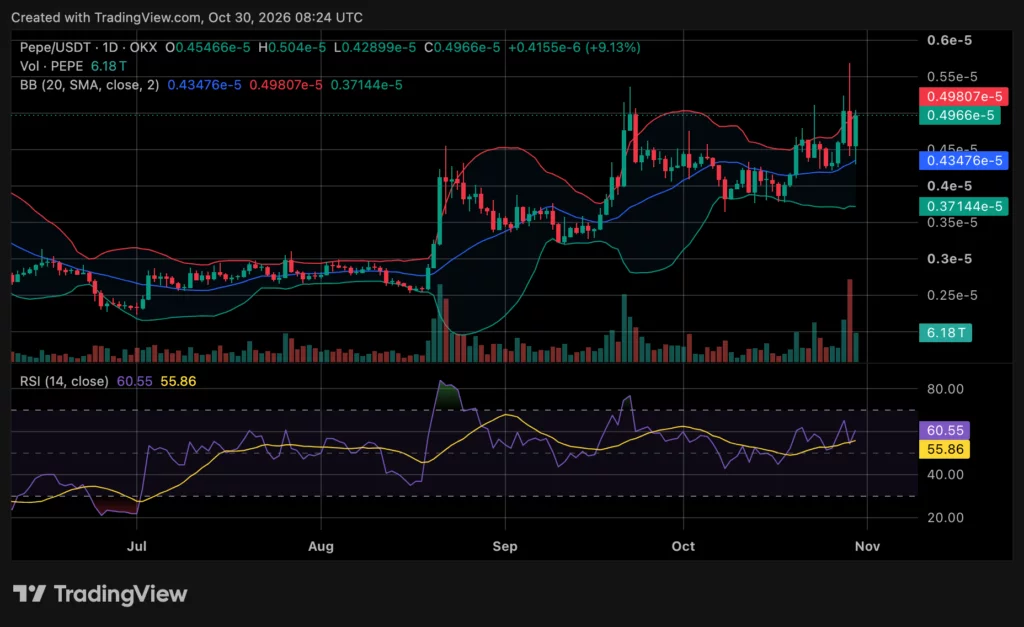Image resolution: width=1024 pixels, height=627 pixels.
Task: Click the yellow 55.86 RSI axis tag
Action: point(944,449)
